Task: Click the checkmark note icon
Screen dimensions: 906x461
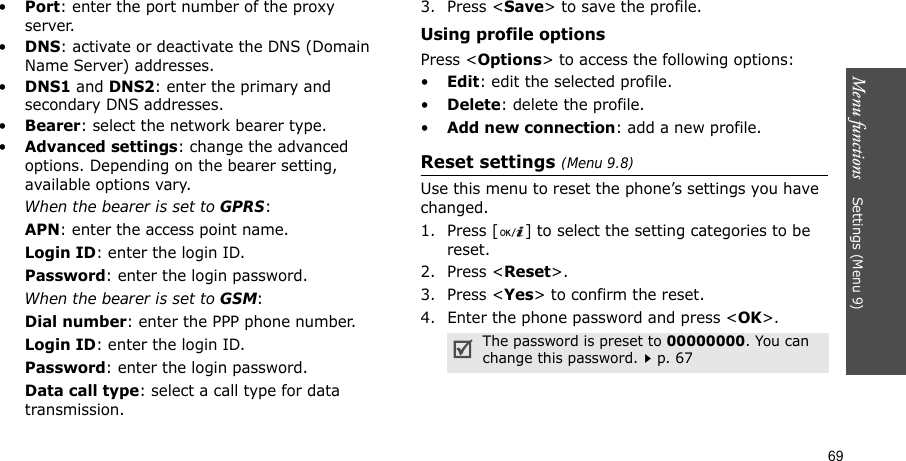Action: pyautogui.click(x=461, y=348)
